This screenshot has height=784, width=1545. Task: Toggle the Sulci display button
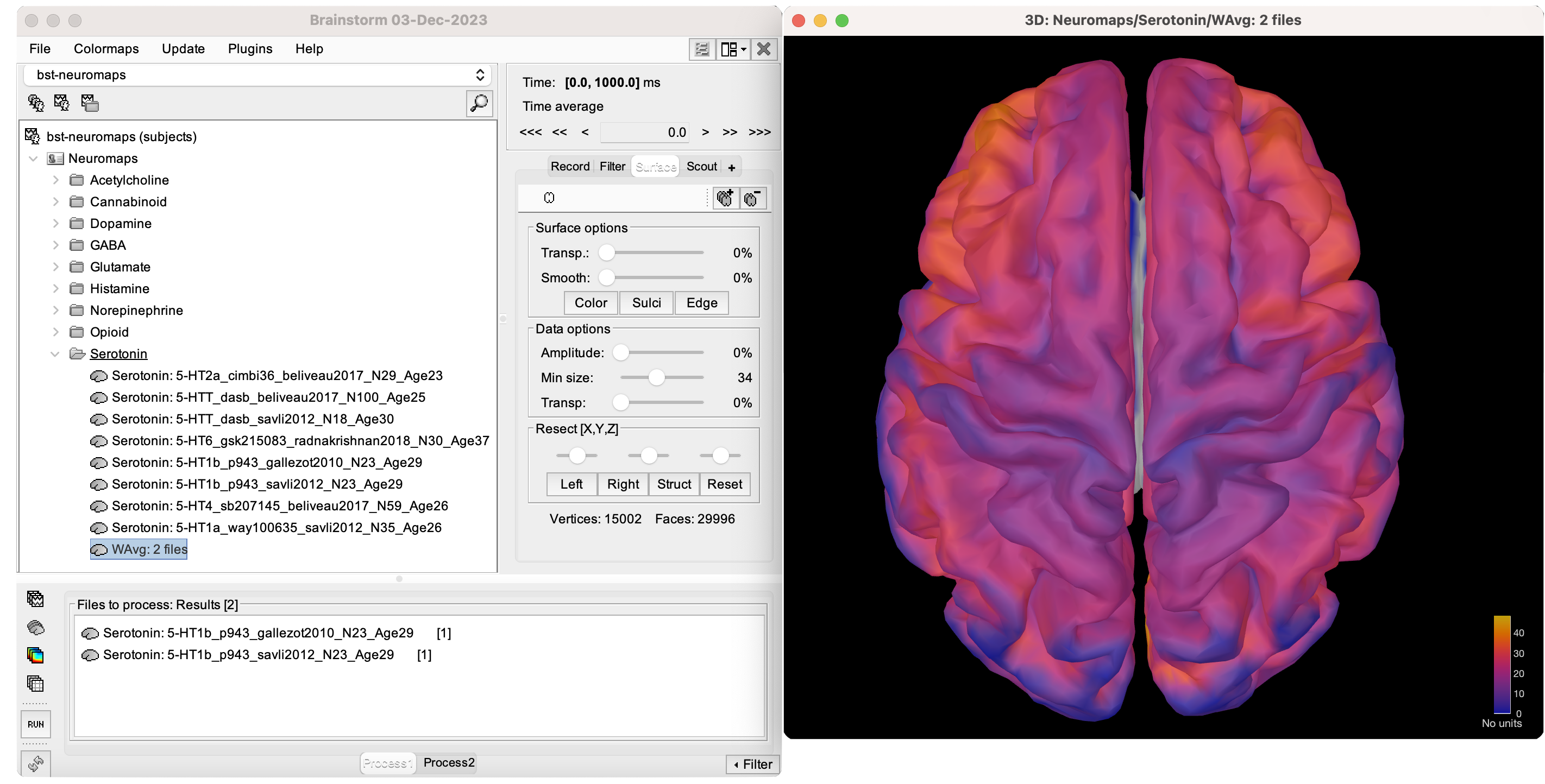(646, 303)
